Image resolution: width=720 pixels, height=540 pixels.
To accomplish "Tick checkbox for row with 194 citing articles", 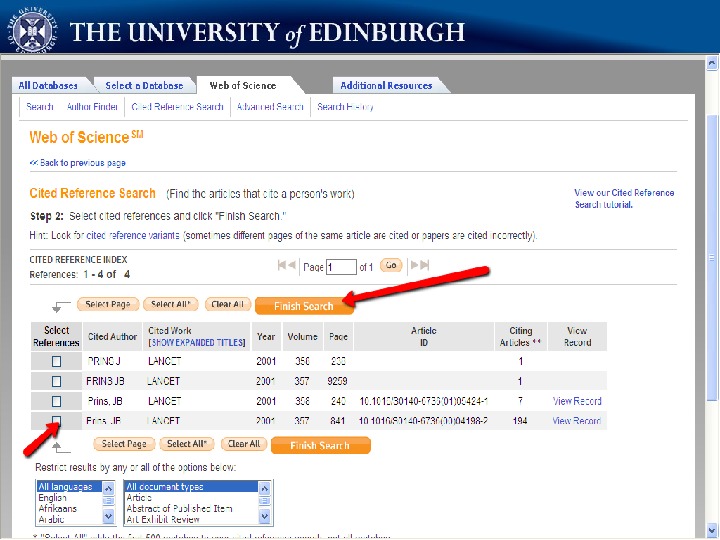I will (56, 420).
